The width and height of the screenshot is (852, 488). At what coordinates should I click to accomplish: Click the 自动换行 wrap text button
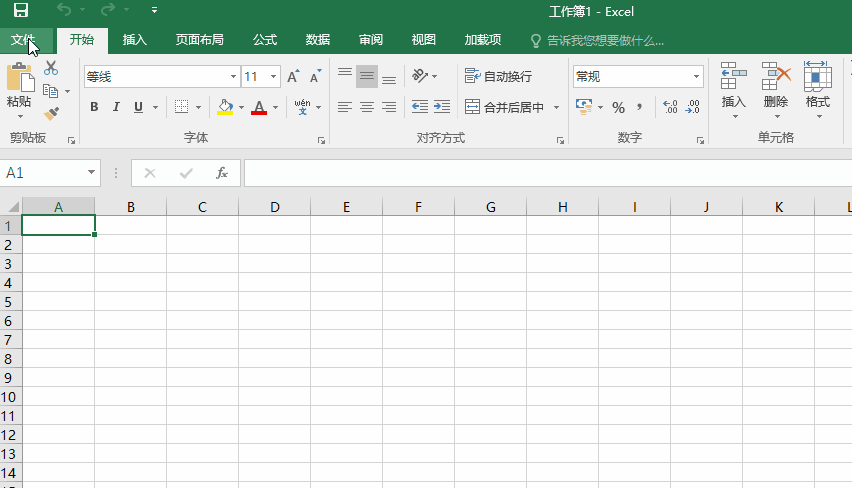[x=498, y=76]
